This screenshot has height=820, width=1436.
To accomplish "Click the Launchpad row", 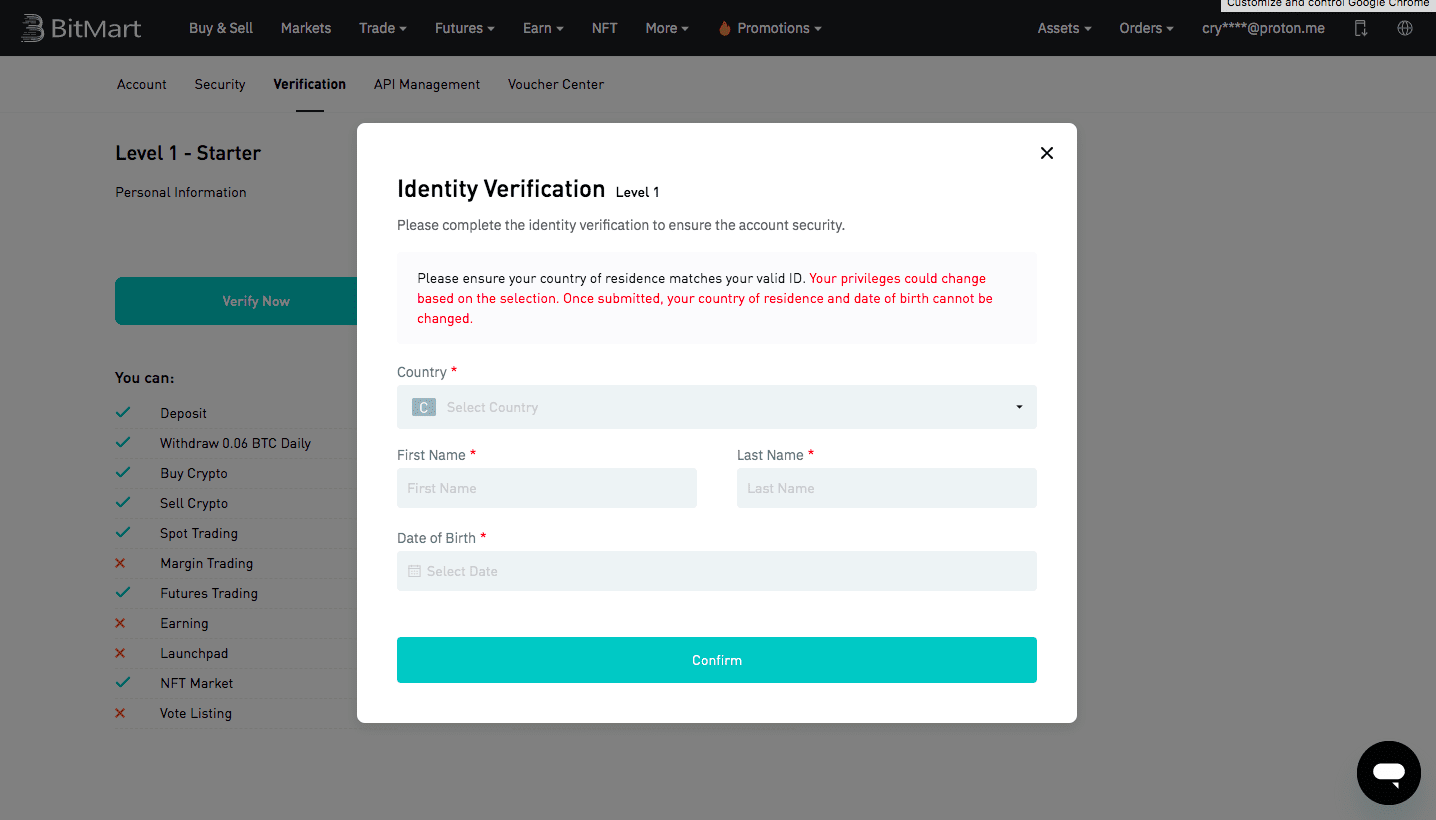I will pos(194,653).
